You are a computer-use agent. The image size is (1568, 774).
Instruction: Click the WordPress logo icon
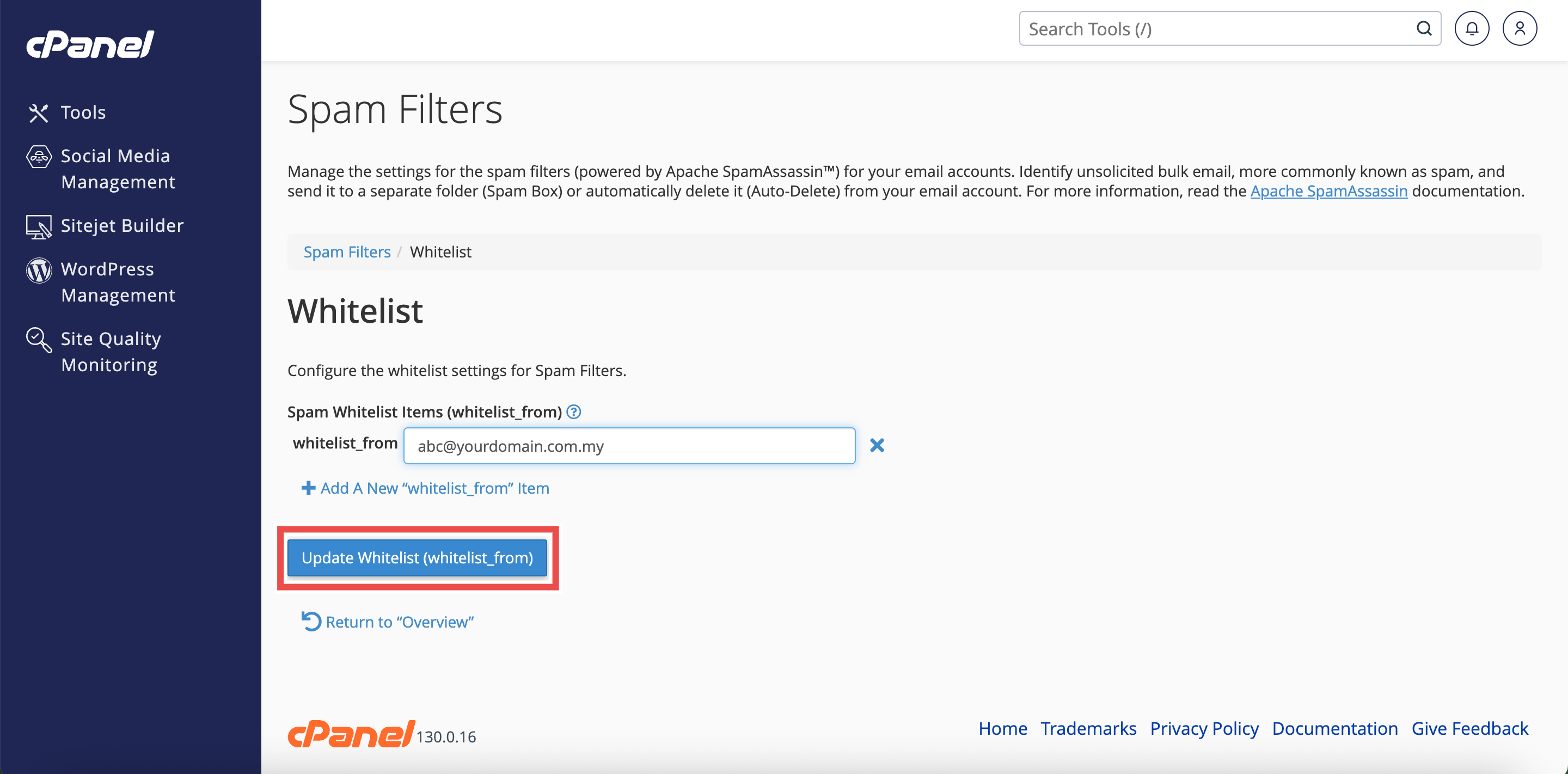click(x=38, y=270)
